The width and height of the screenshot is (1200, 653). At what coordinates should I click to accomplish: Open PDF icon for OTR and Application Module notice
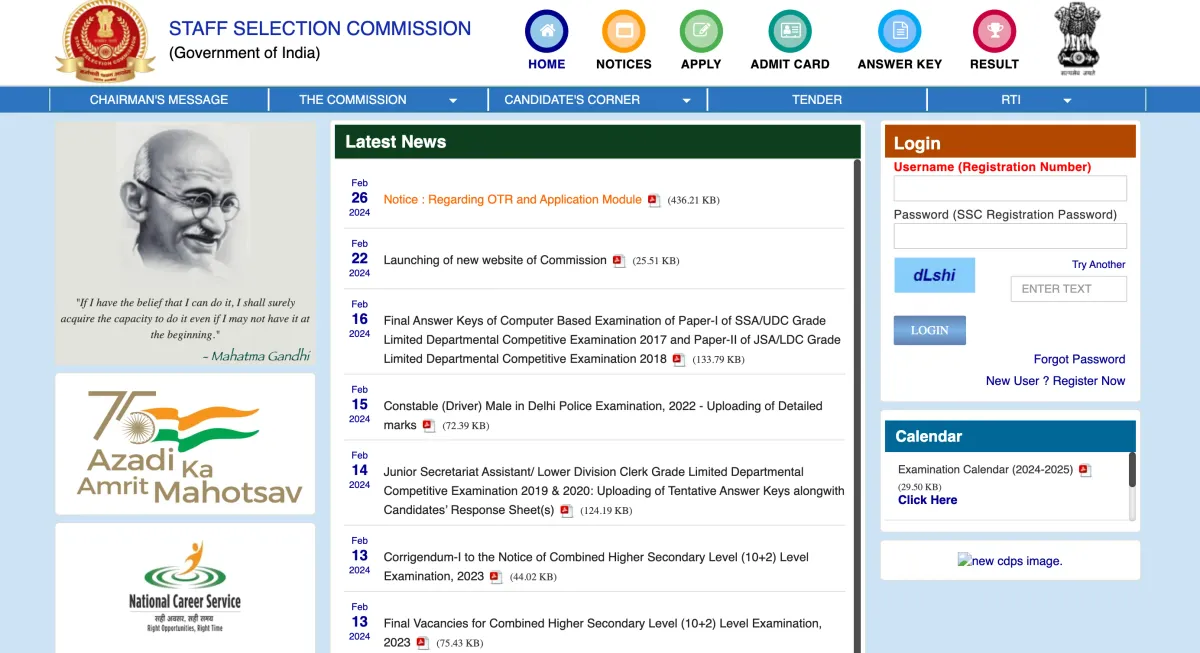point(654,200)
